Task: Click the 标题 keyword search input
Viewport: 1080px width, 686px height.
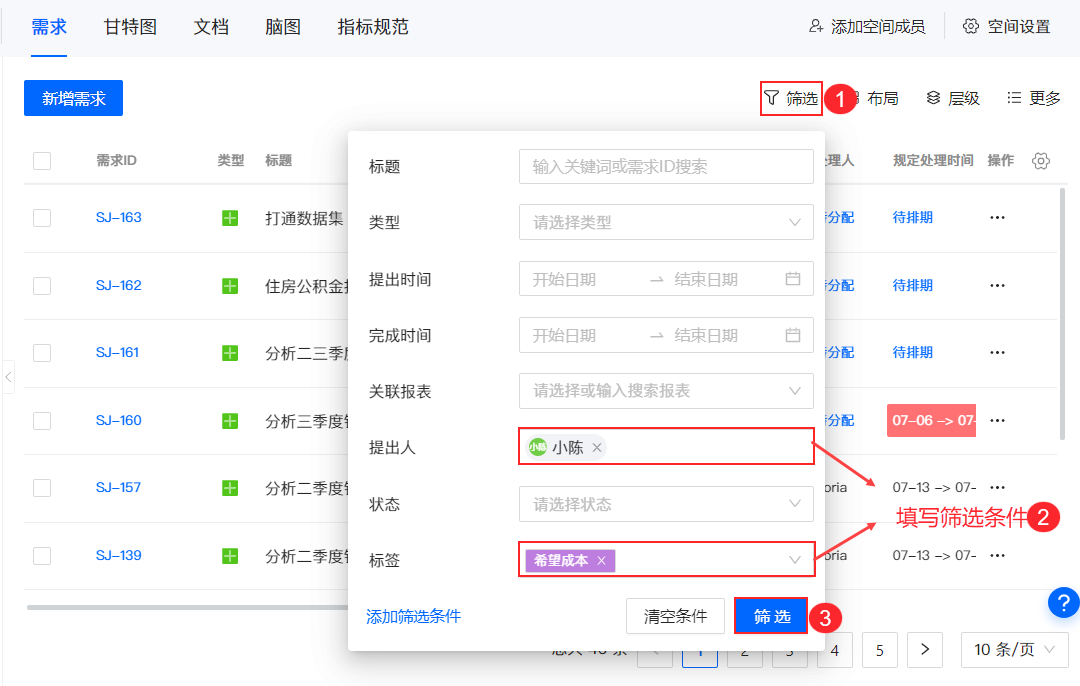Action: pos(666,166)
